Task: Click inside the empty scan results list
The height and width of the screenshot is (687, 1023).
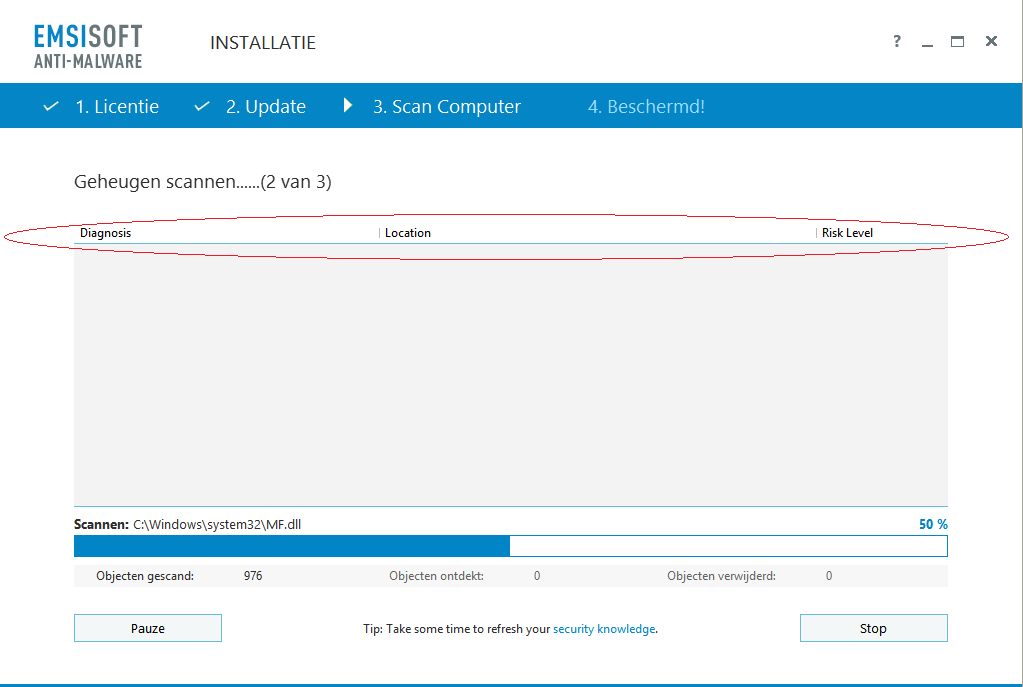Action: pos(510,375)
